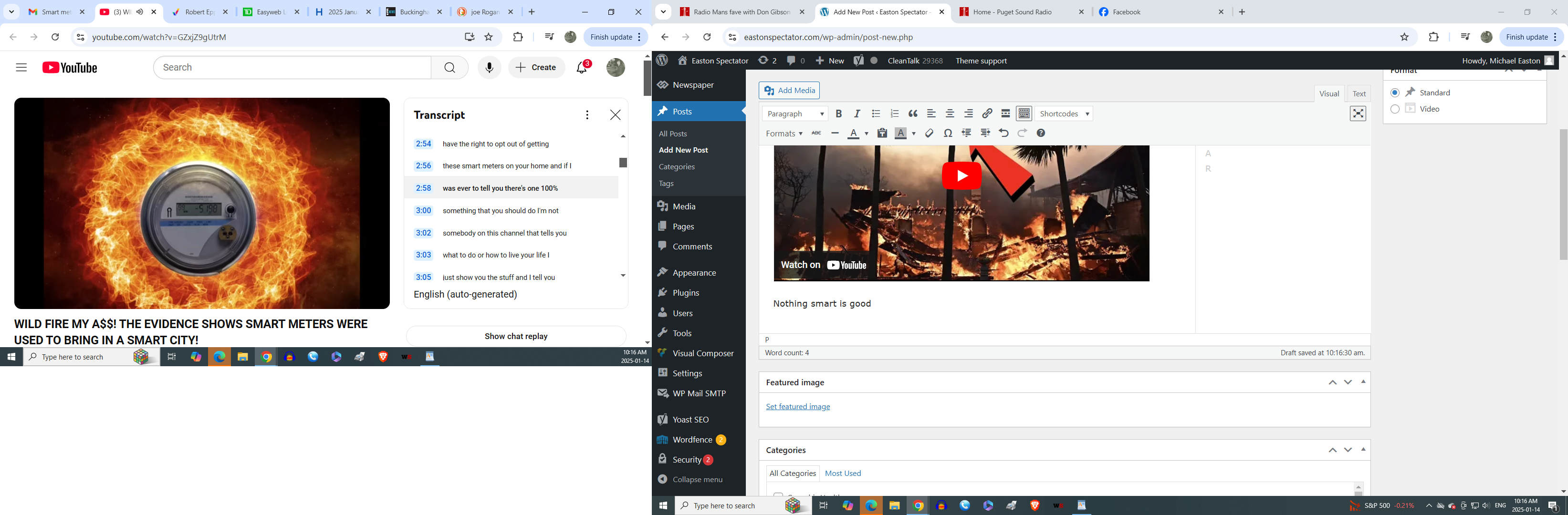Click the special character omega icon
Image resolution: width=1568 pixels, height=515 pixels.
click(x=948, y=133)
